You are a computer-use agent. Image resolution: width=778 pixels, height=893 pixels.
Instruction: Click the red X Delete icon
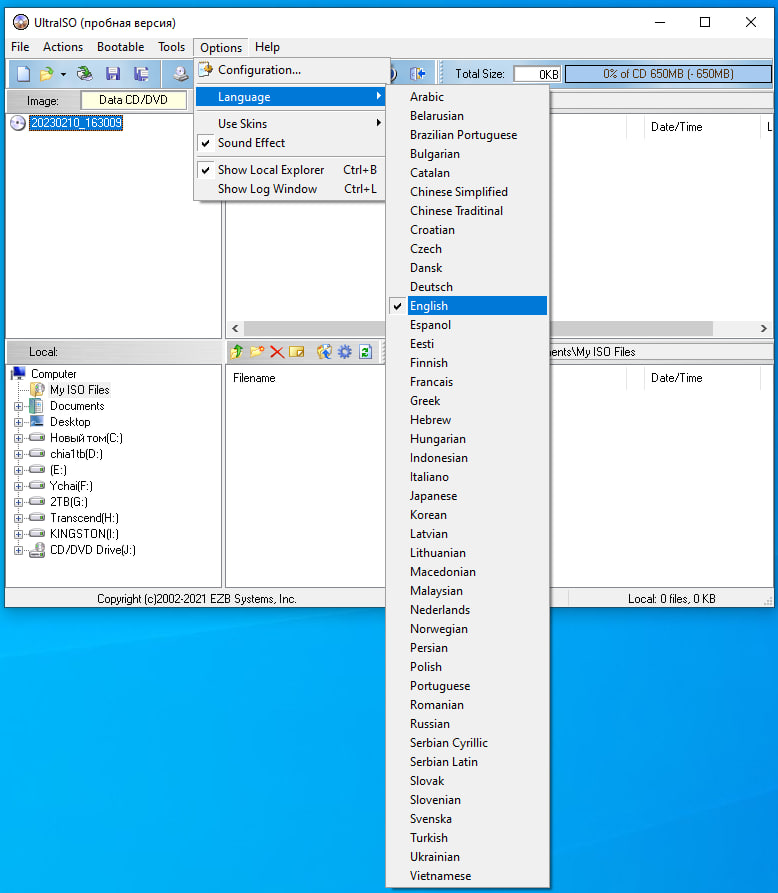pyautogui.click(x=277, y=352)
